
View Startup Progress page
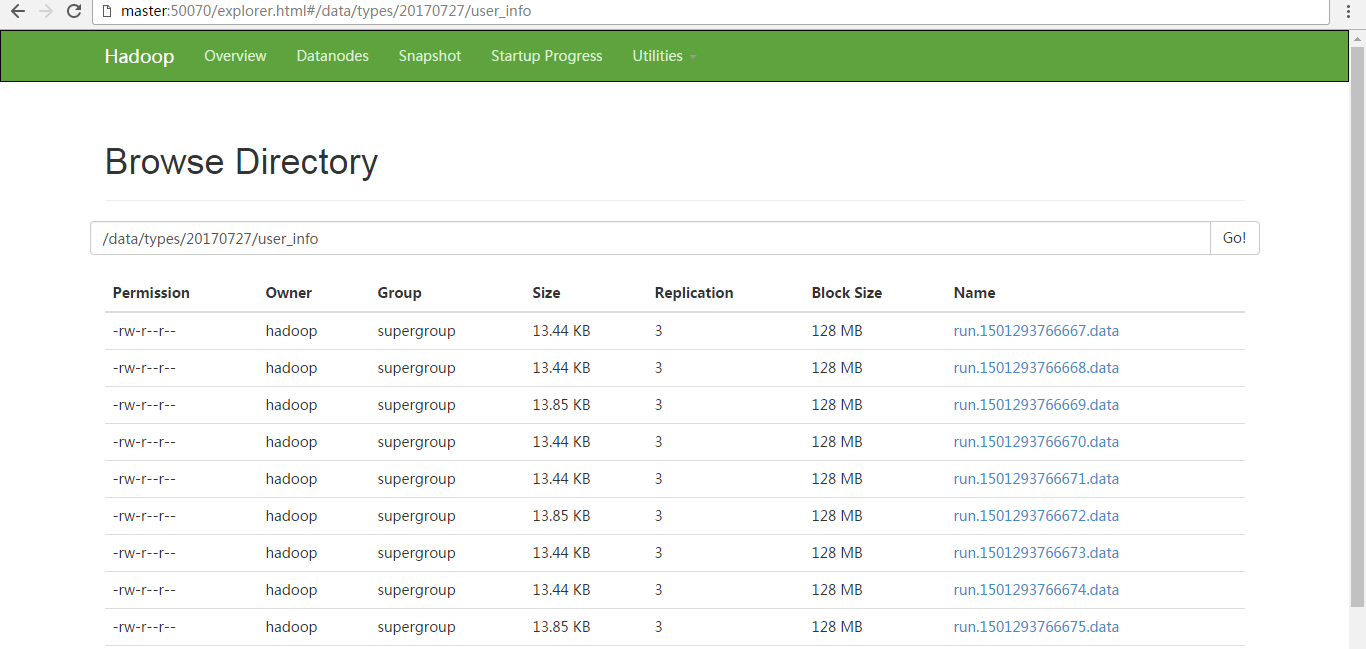(546, 56)
